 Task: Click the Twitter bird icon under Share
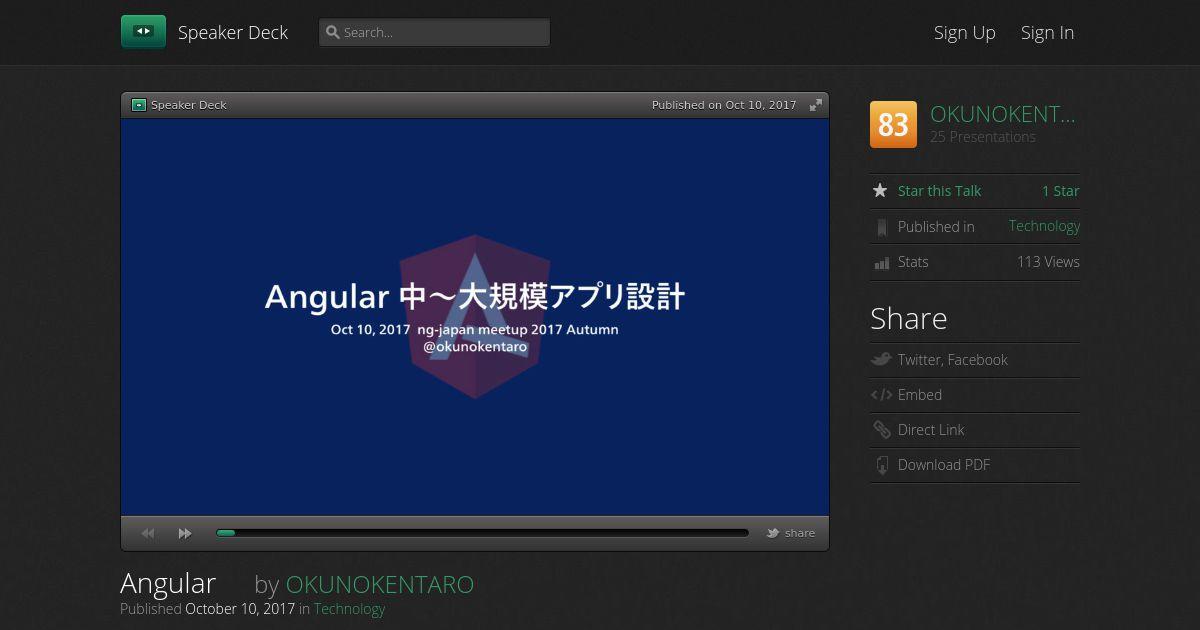coord(881,359)
